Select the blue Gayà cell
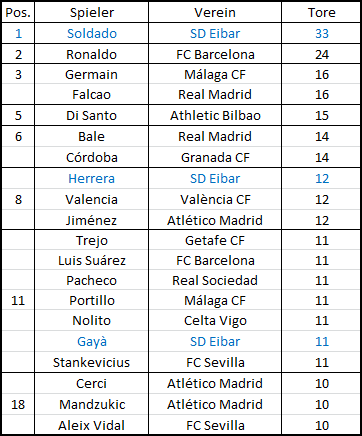 point(91,341)
